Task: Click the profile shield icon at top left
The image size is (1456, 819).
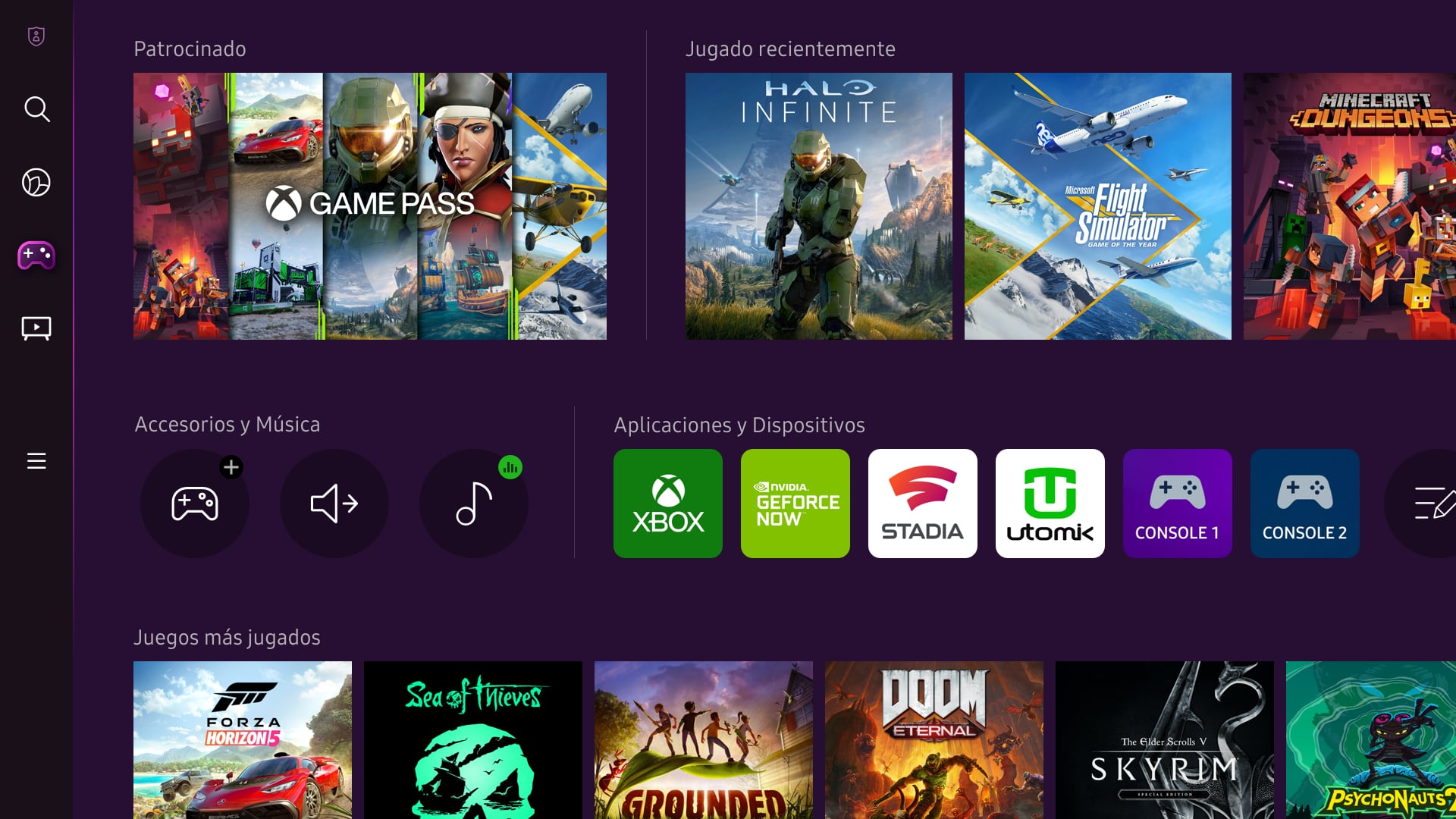Action: coord(36,36)
